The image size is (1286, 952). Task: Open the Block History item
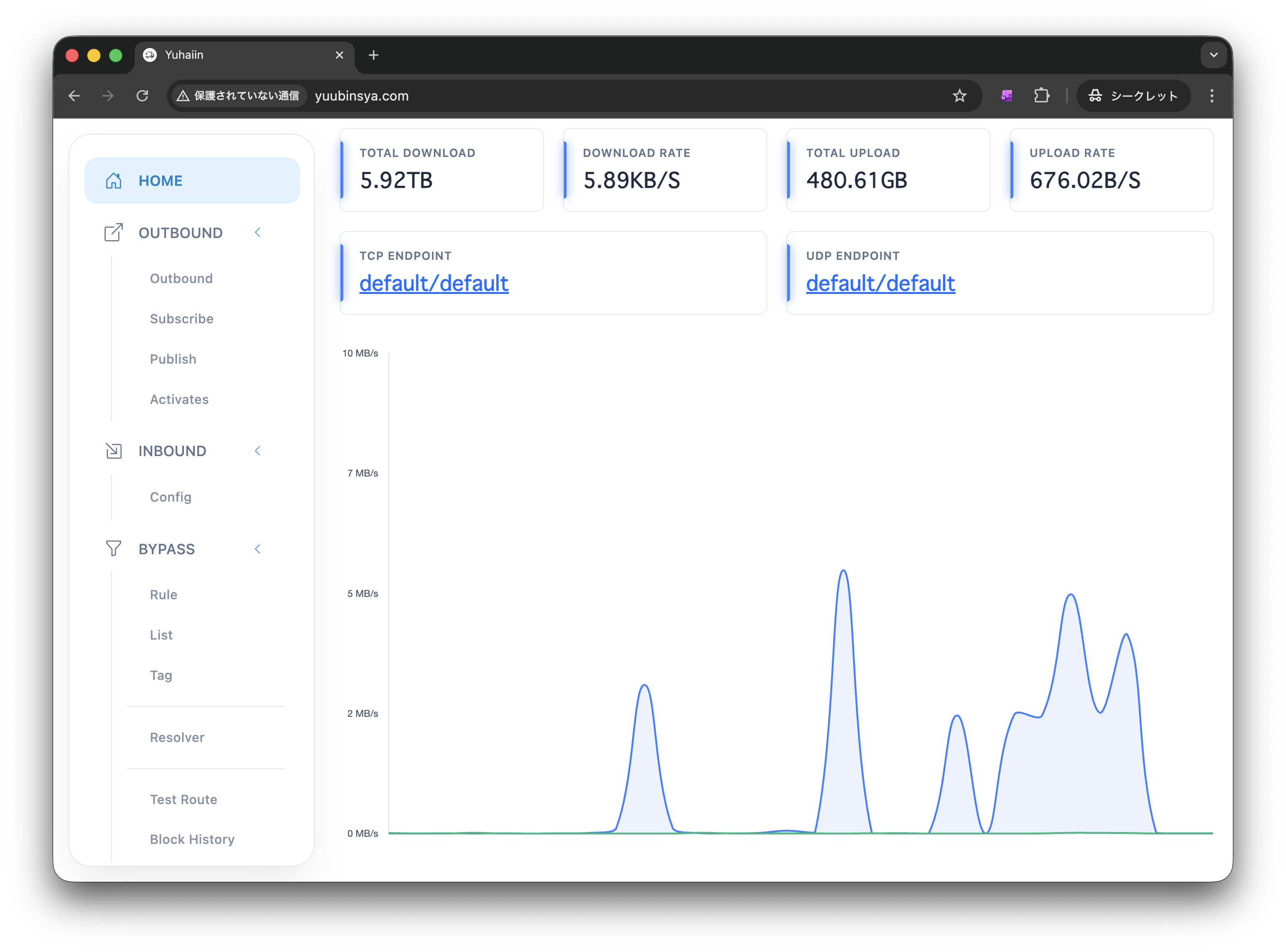tap(192, 840)
